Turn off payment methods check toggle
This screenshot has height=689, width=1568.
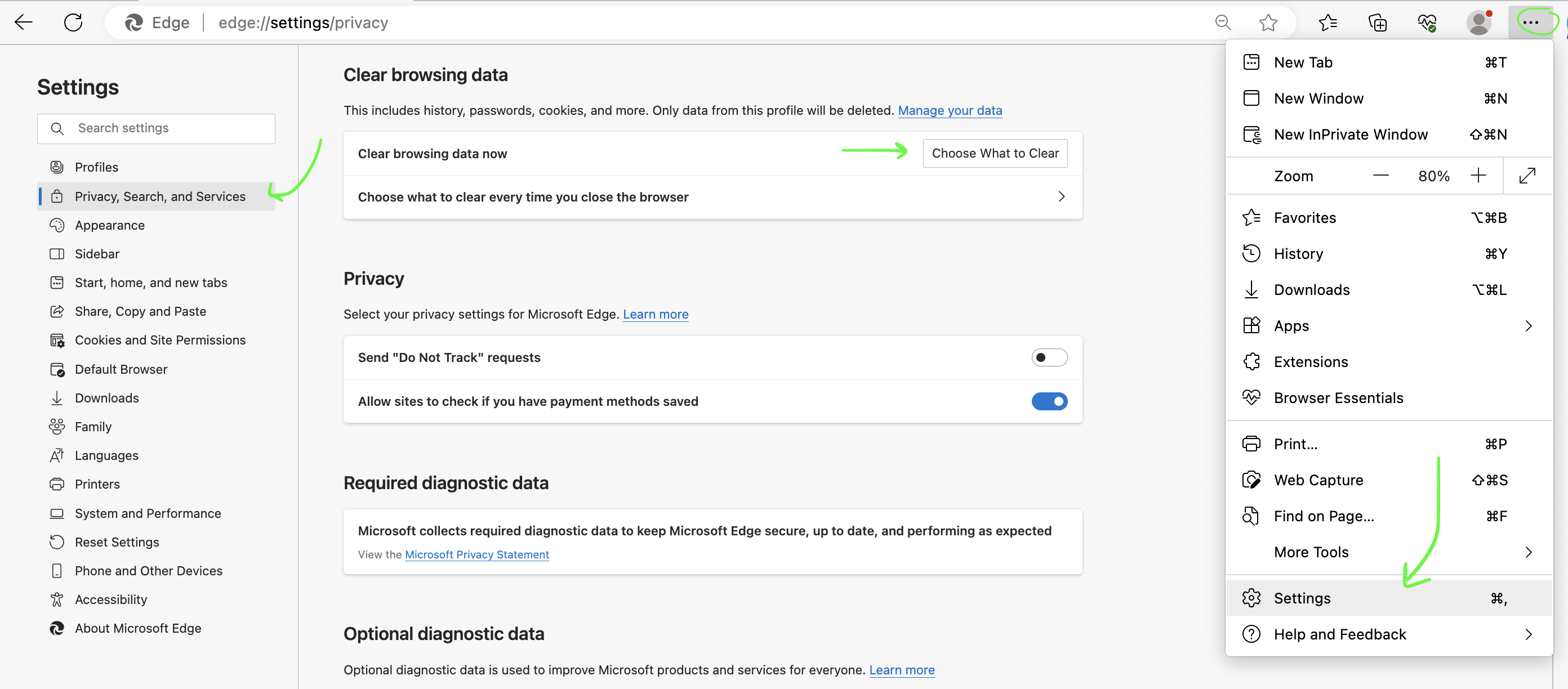pyautogui.click(x=1049, y=401)
